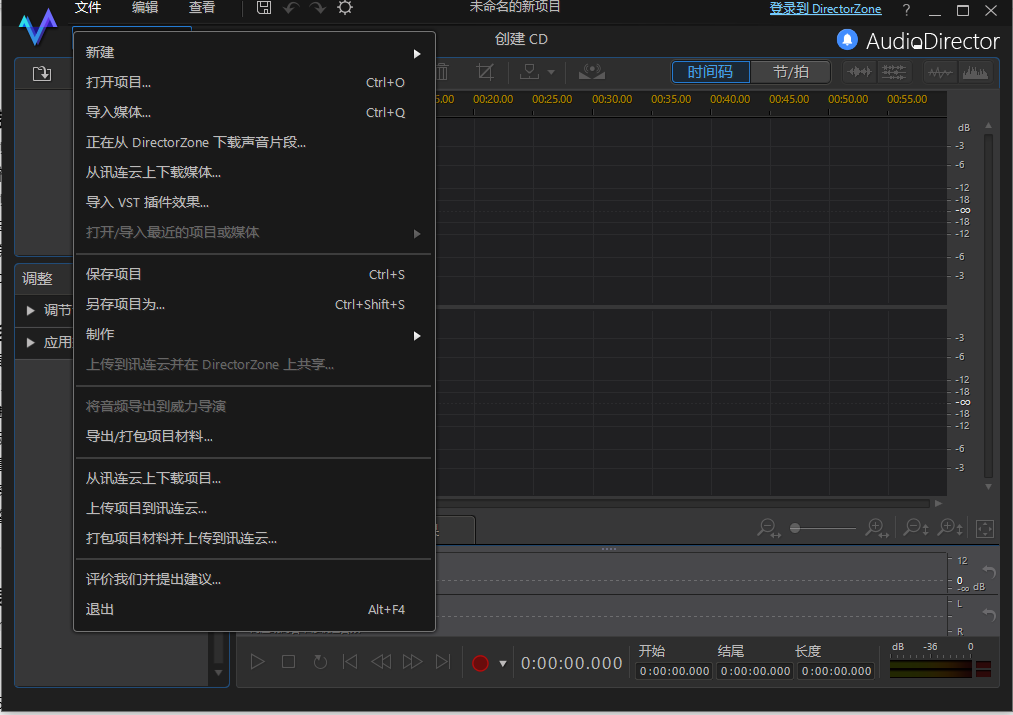Select 上传项目到讯连云...
The height and width of the screenshot is (715, 1013).
tap(255, 508)
